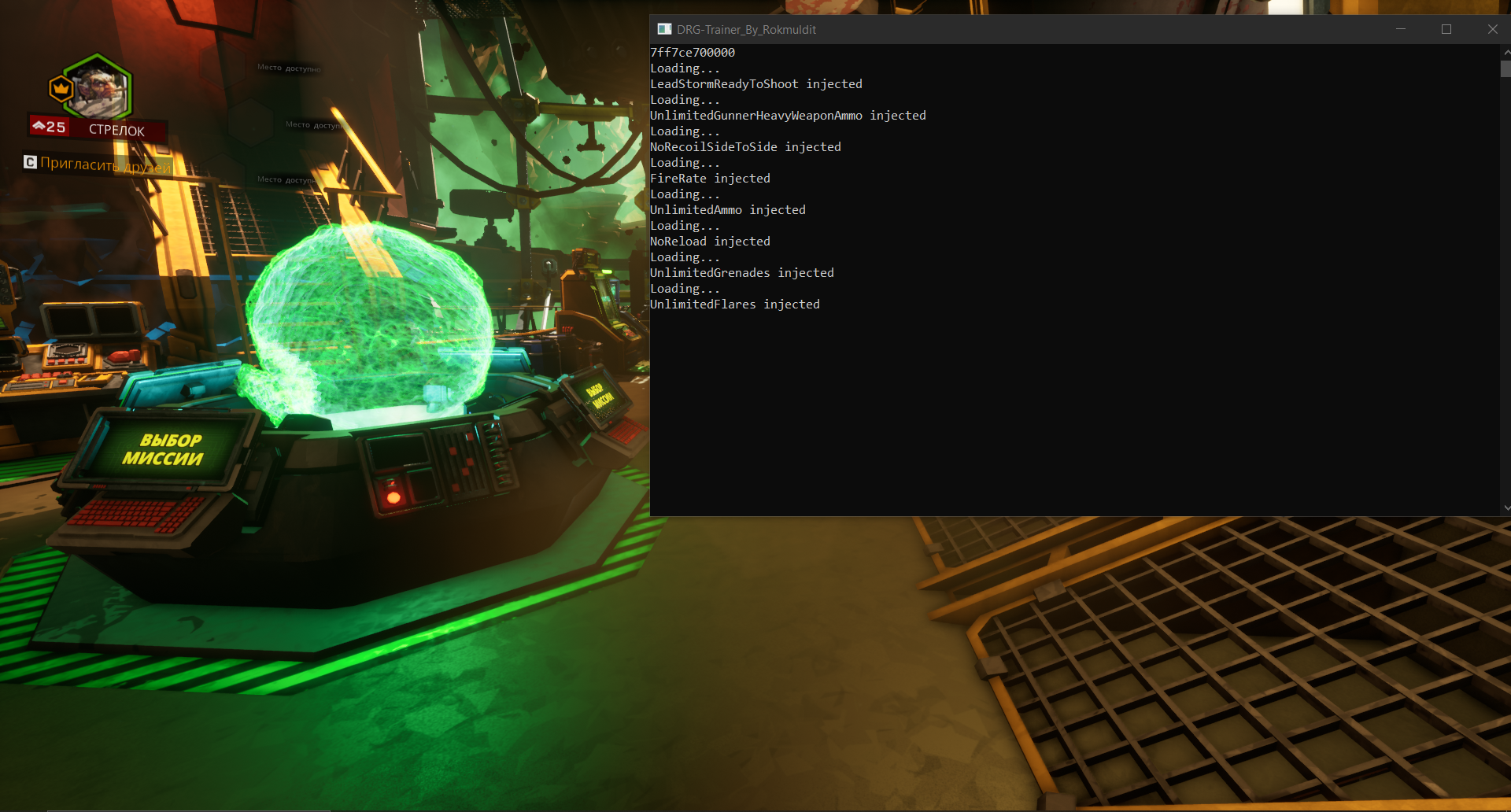The height and width of the screenshot is (812, 1511).
Task: Click the СТРЕЛОК class label
Action: [x=116, y=131]
